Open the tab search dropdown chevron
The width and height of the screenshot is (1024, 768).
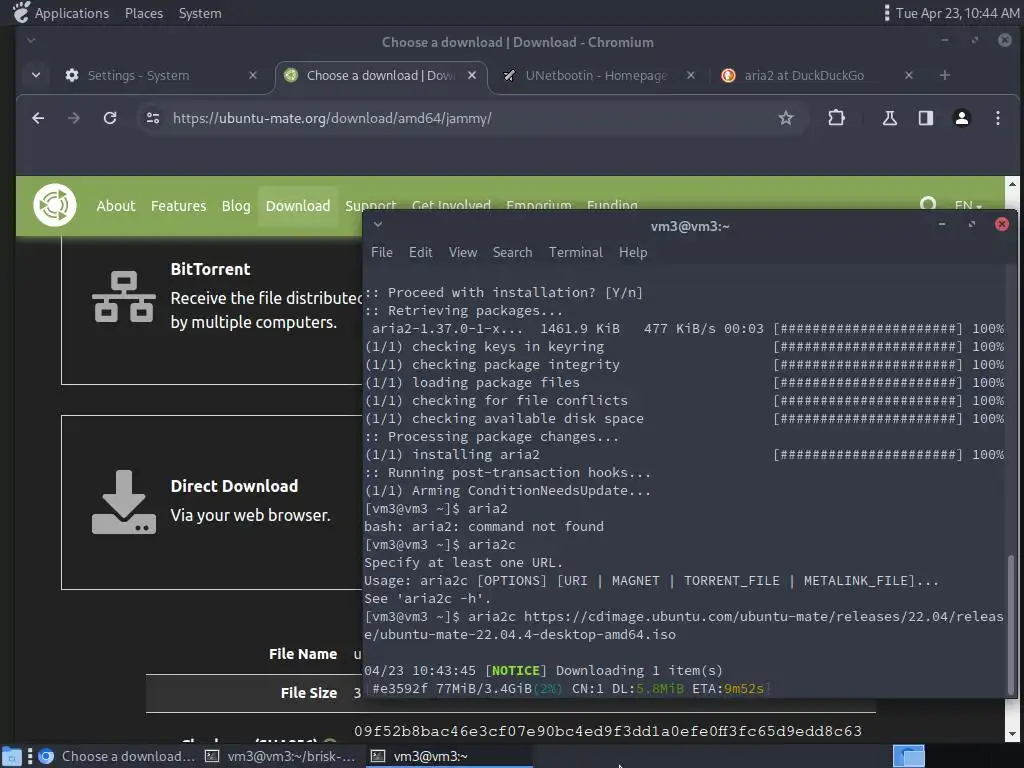36,76
